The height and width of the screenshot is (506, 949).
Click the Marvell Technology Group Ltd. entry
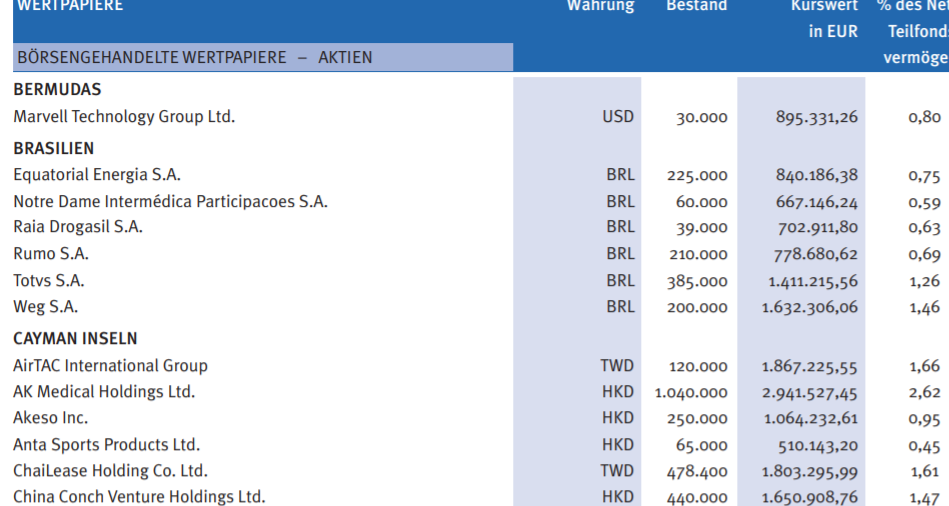[124, 117]
